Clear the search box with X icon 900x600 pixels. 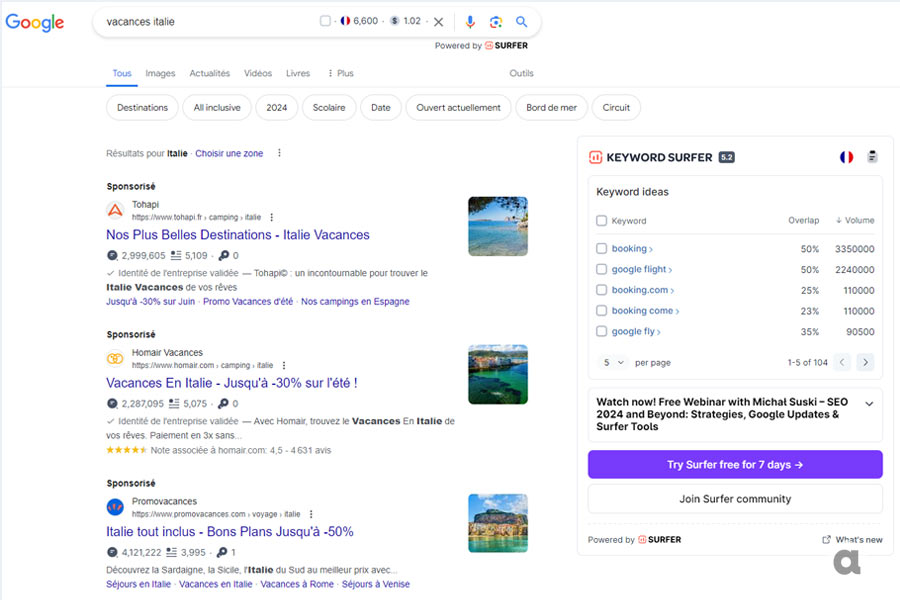pyautogui.click(x=439, y=22)
